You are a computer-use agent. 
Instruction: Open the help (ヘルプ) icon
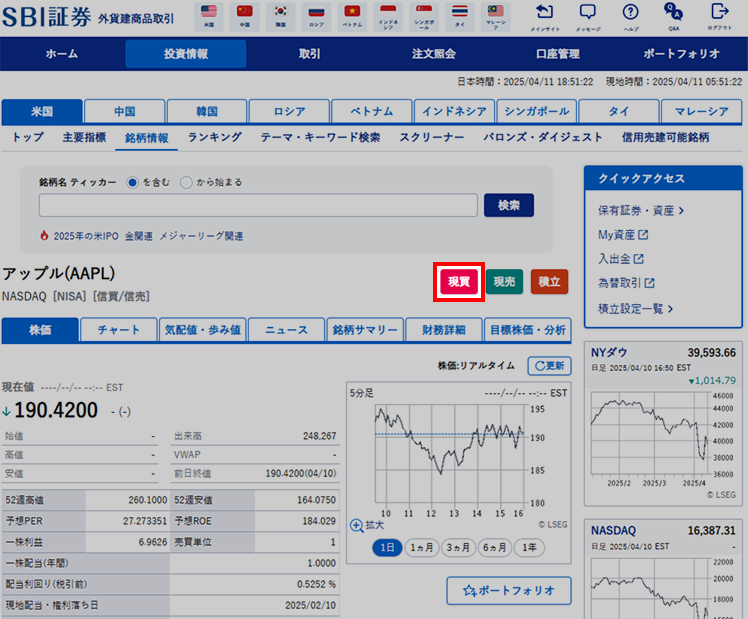[631, 17]
